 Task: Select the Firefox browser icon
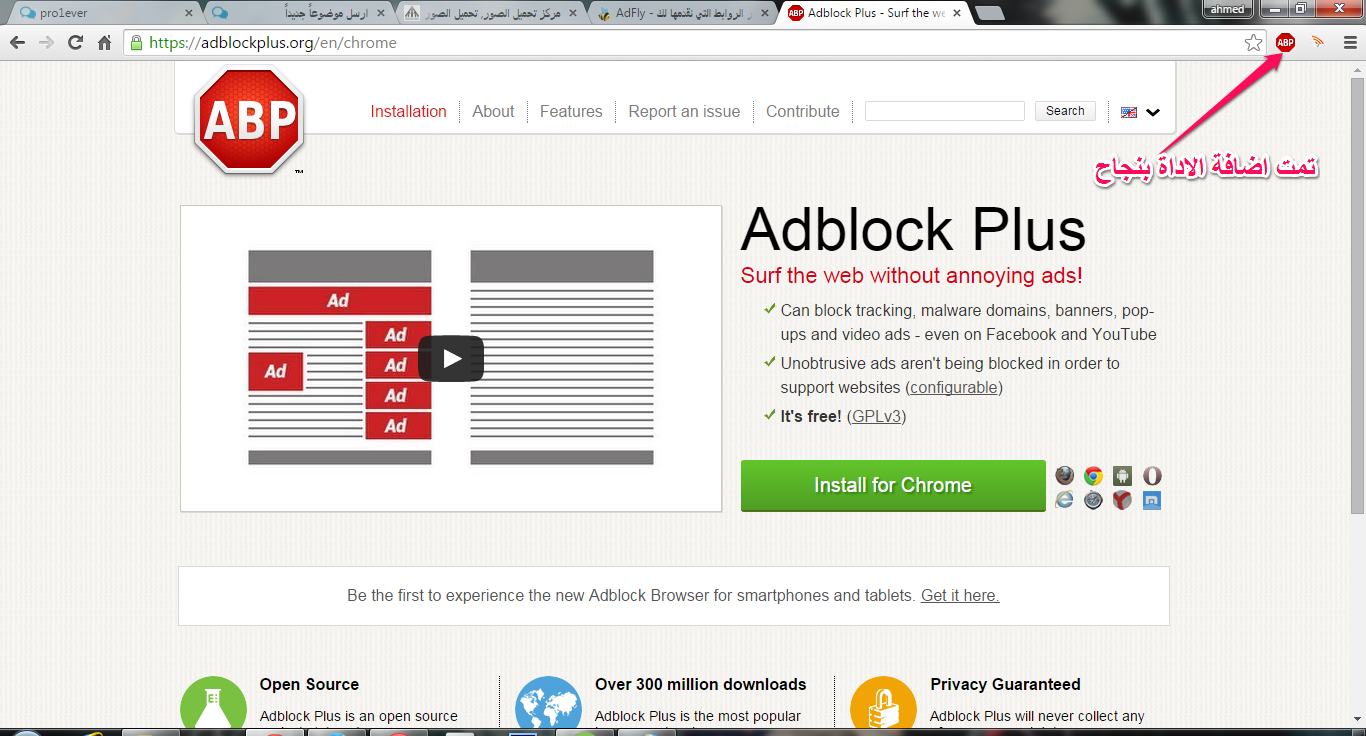1065,476
